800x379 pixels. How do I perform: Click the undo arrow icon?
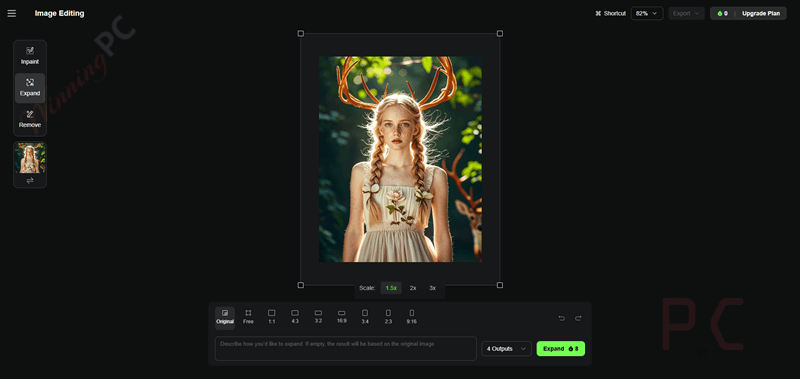click(562, 318)
